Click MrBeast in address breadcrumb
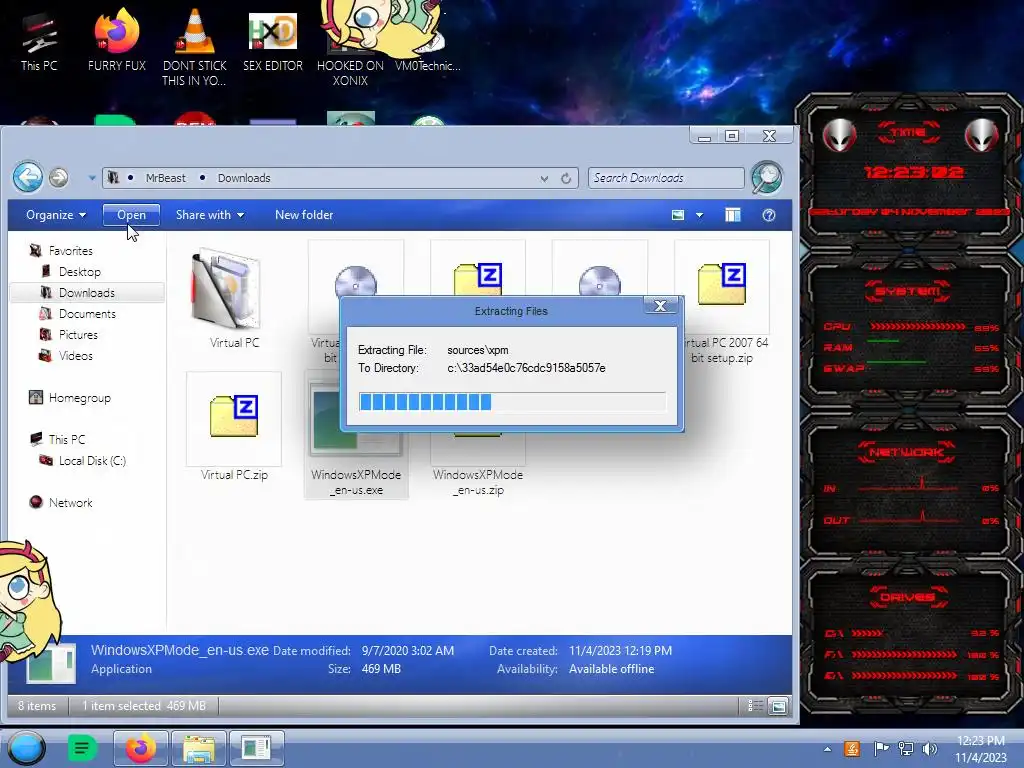This screenshot has height=768, width=1024. coord(165,178)
